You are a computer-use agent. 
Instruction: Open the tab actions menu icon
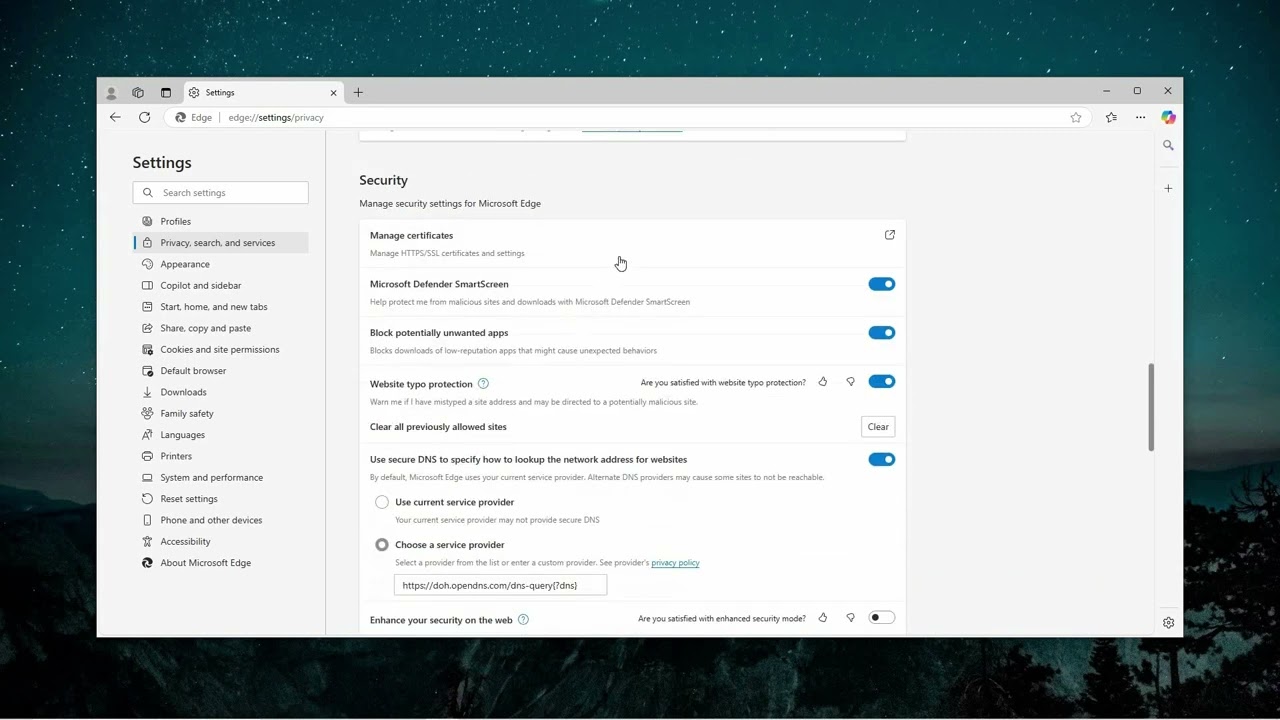[x=166, y=93]
